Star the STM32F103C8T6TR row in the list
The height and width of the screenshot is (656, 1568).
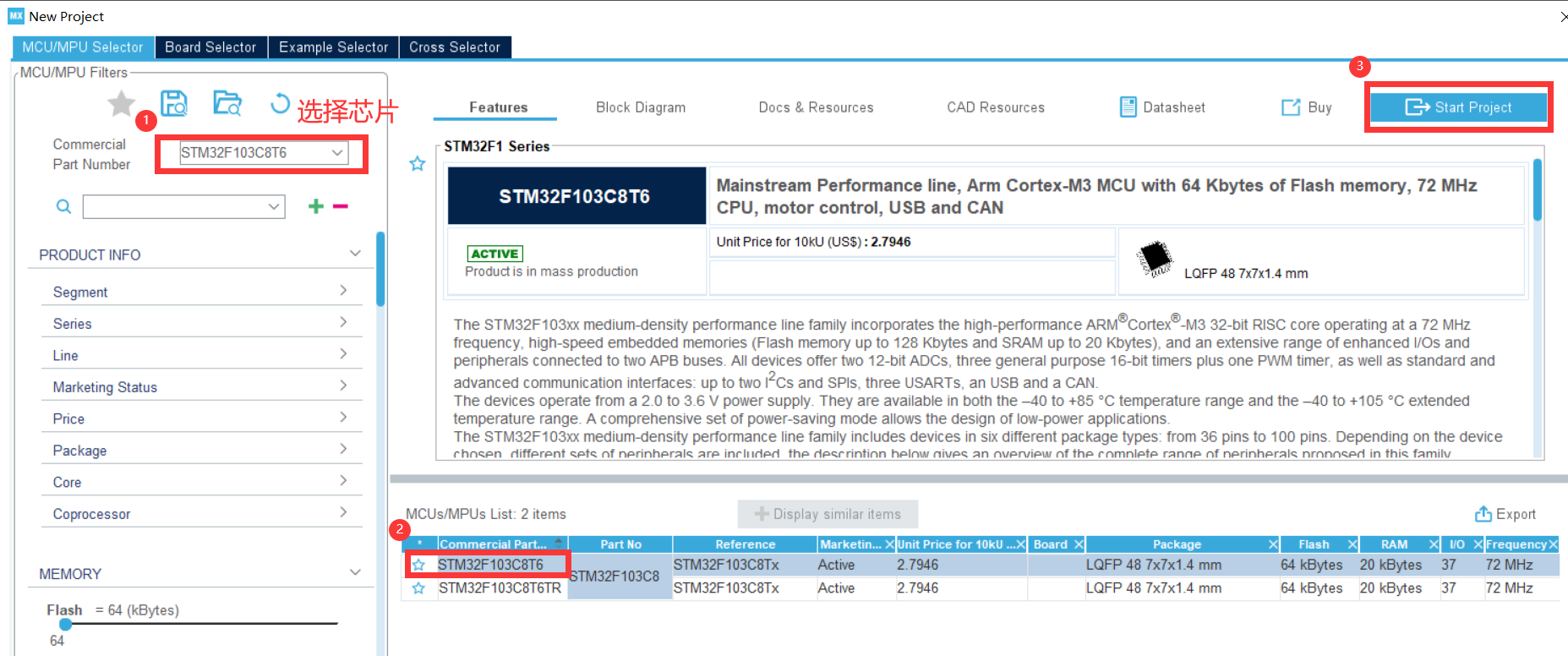[418, 588]
